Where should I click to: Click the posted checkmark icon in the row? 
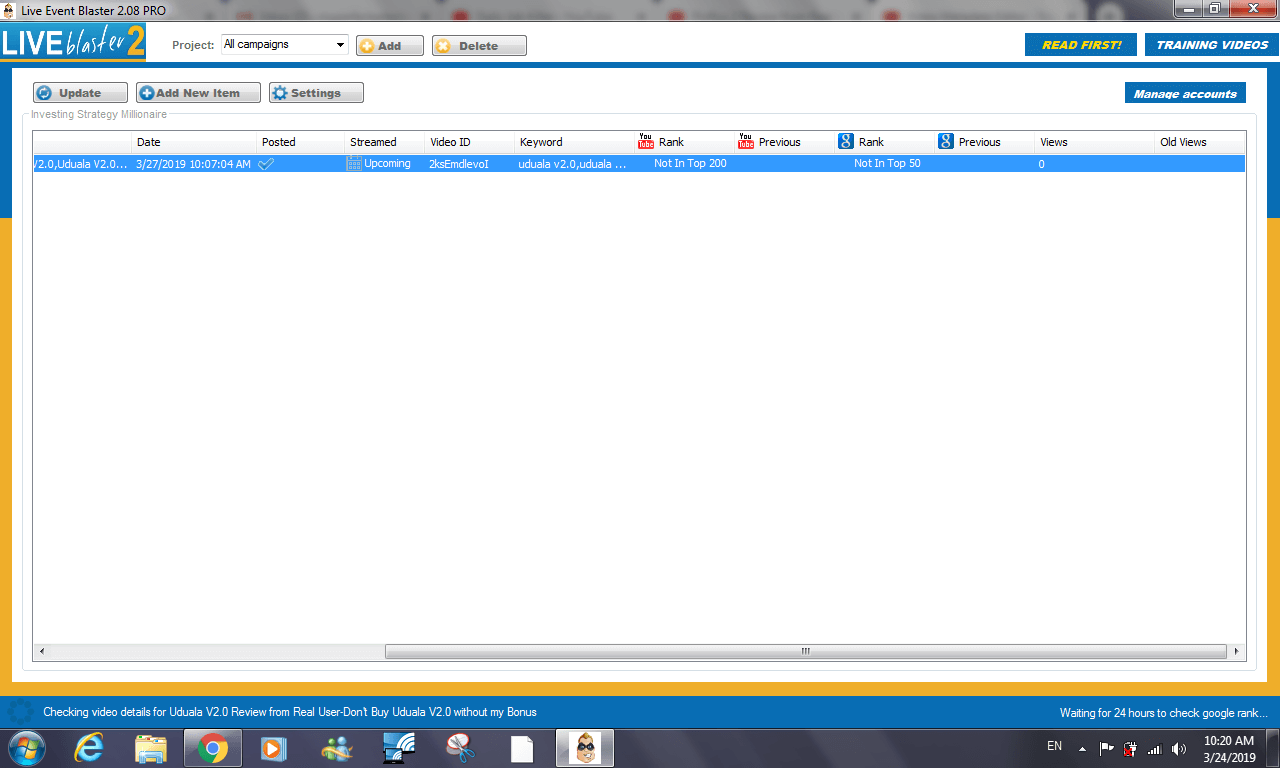pos(266,164)
